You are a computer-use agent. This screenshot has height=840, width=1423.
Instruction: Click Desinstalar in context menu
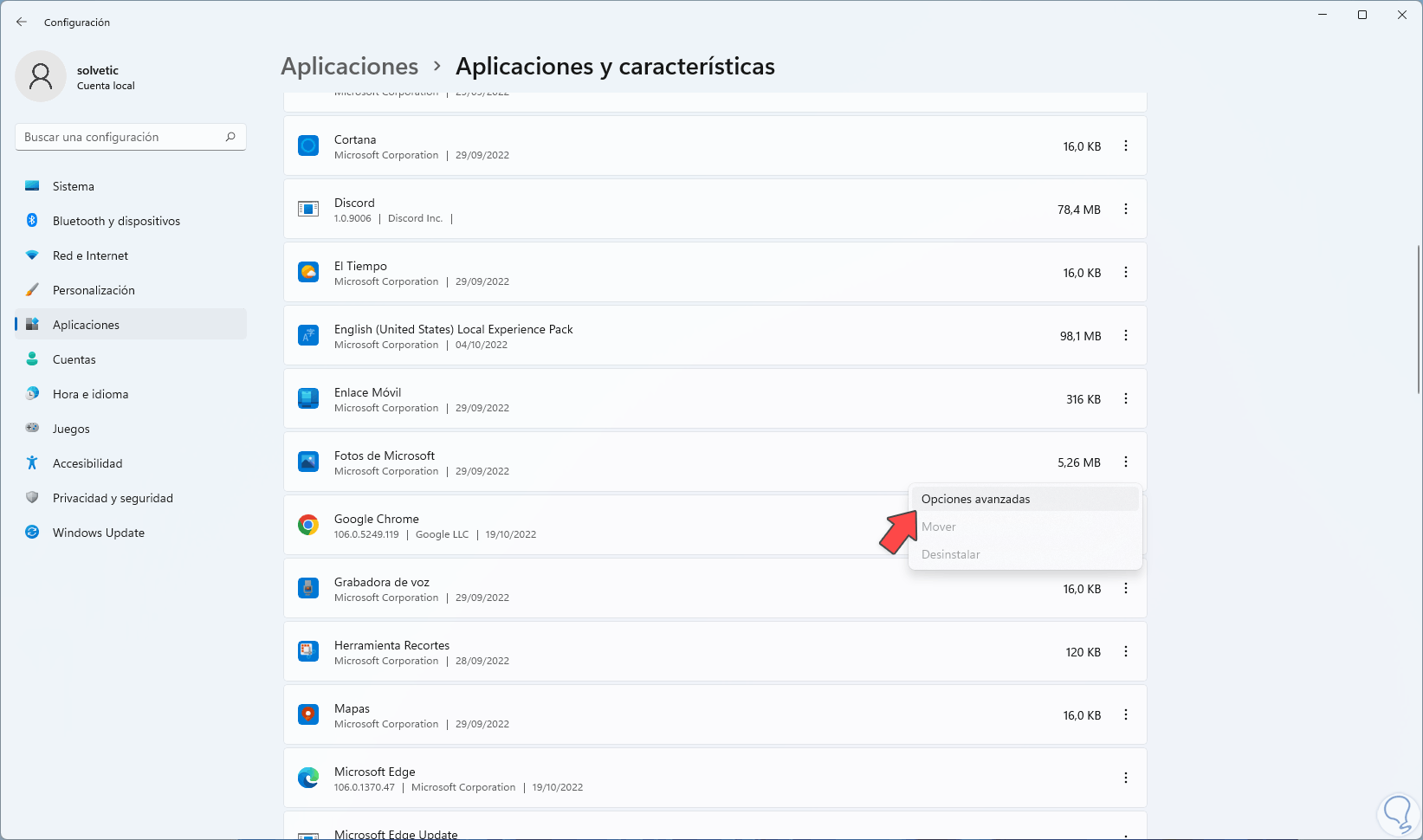coord(1025,554)
